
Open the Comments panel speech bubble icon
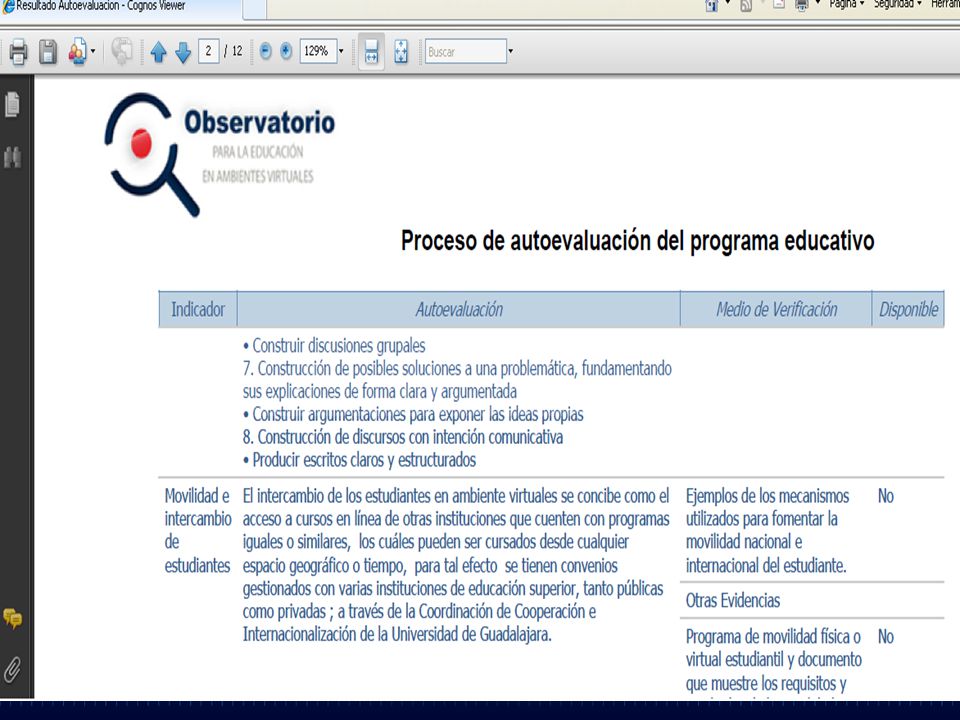click(x=12, y=618)
